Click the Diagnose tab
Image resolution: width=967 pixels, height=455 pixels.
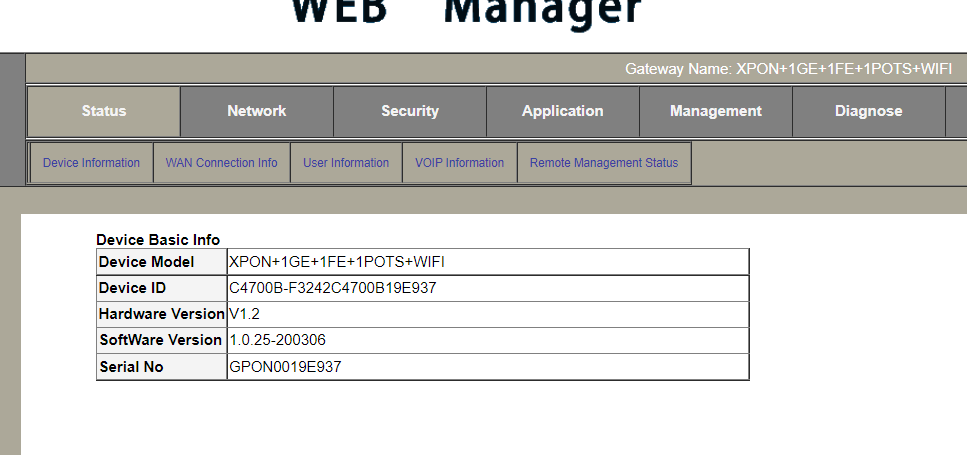point(868,111)
